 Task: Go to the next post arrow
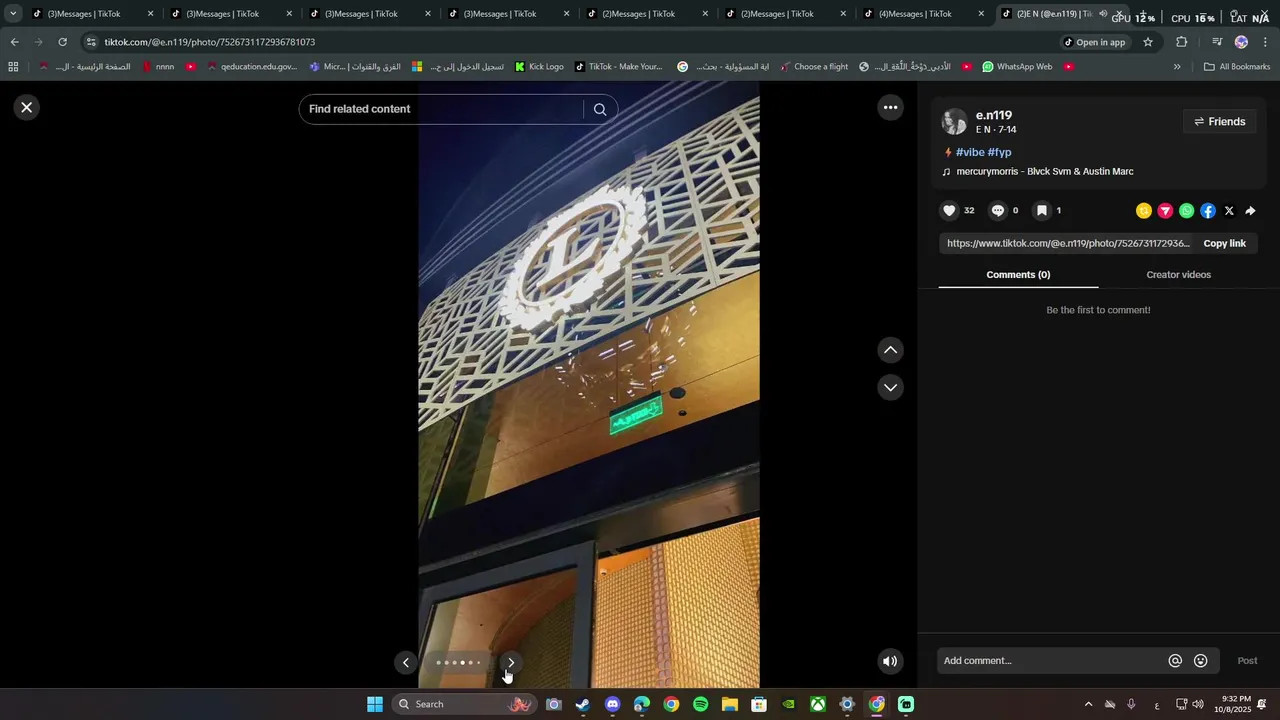tap(890, 387)
